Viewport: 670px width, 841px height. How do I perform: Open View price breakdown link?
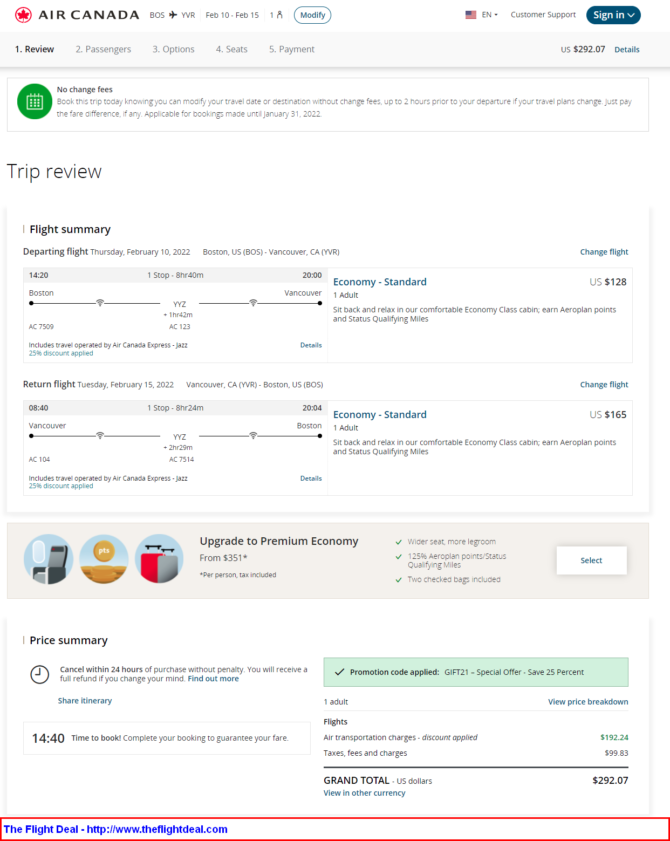point(588,702)
